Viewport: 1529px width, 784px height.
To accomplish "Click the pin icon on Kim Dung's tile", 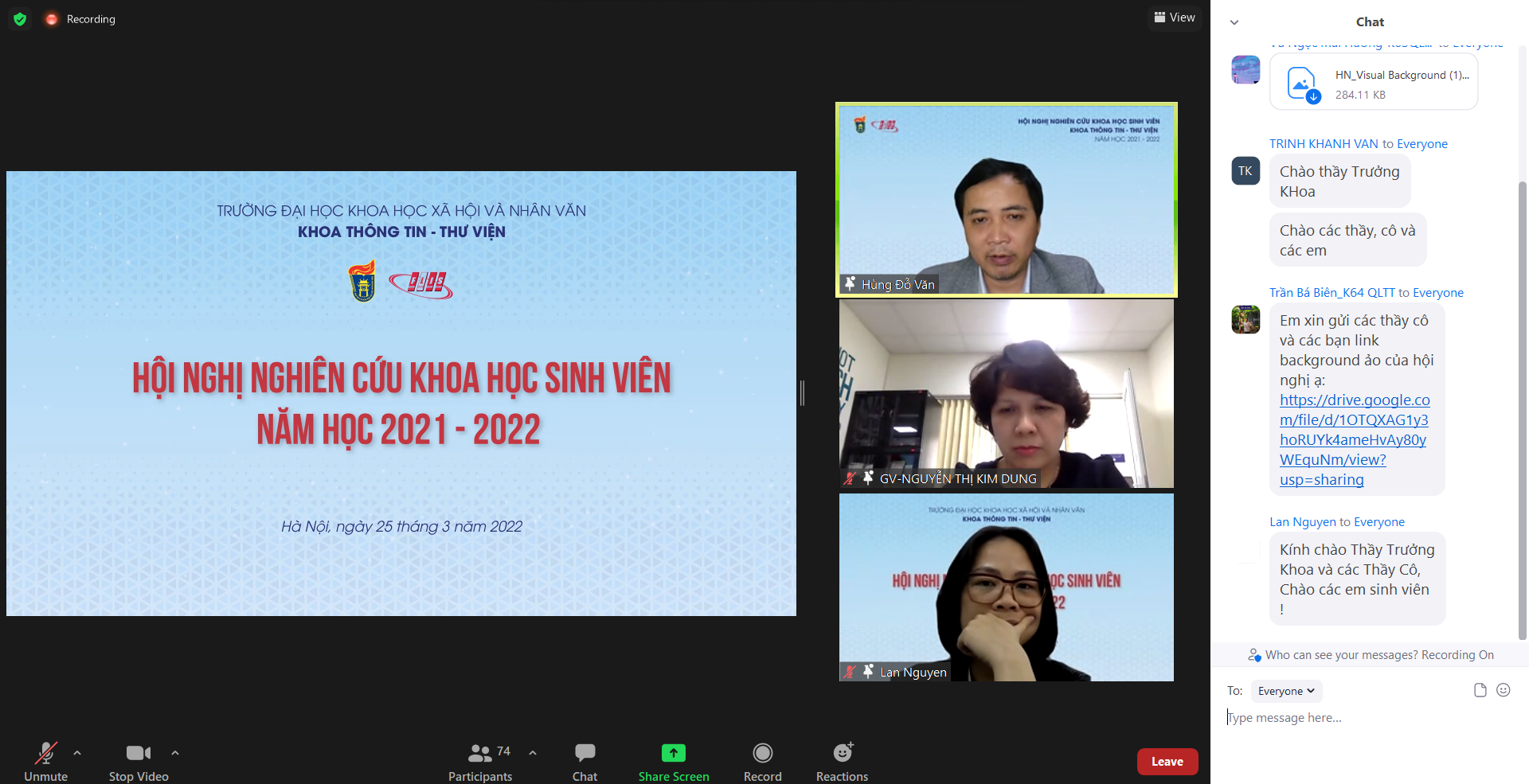I will (869, 478).
